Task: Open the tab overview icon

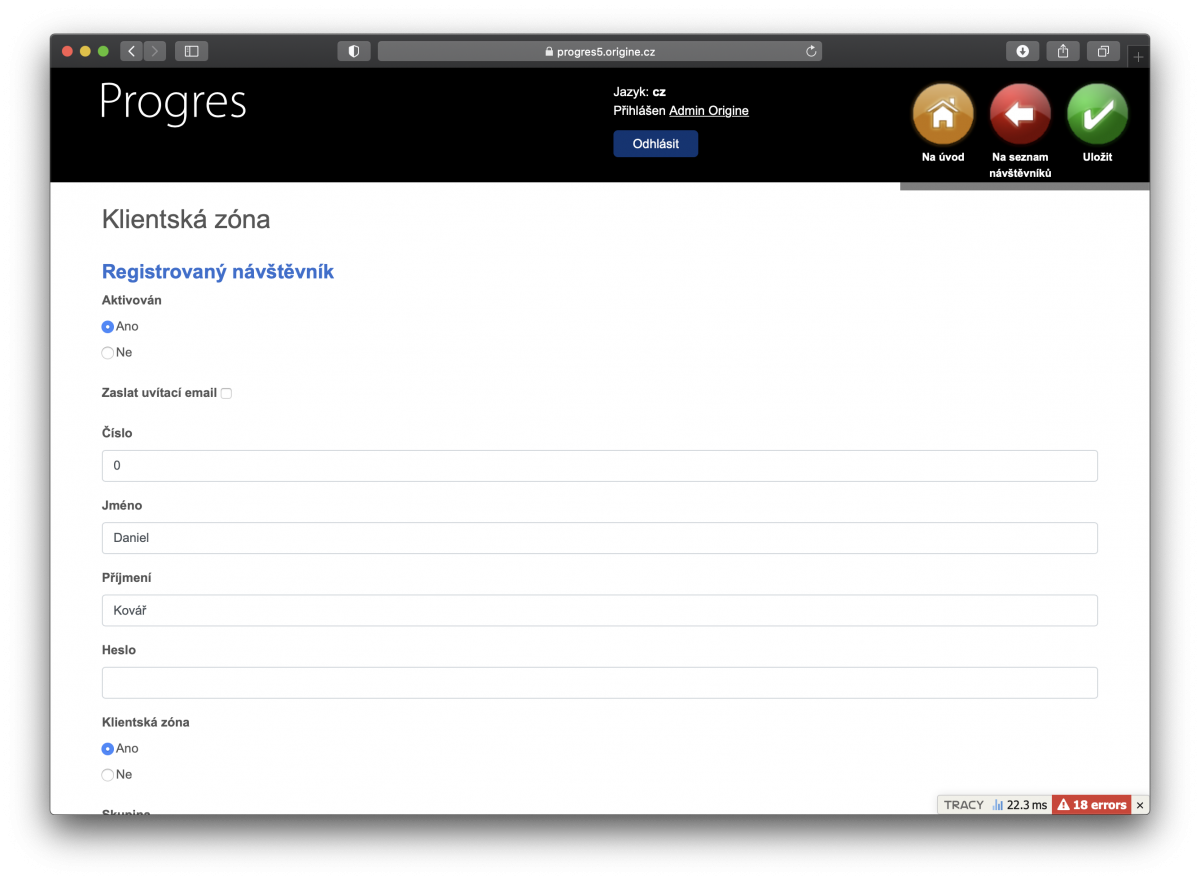Action: point(1102,50)
